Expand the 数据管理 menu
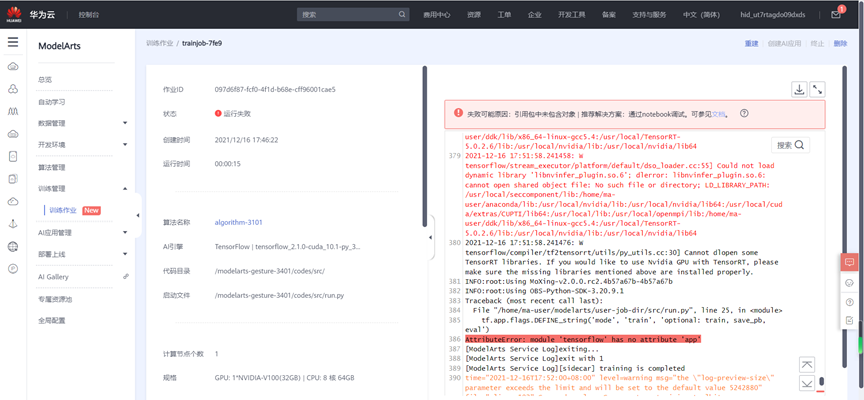 125,123
